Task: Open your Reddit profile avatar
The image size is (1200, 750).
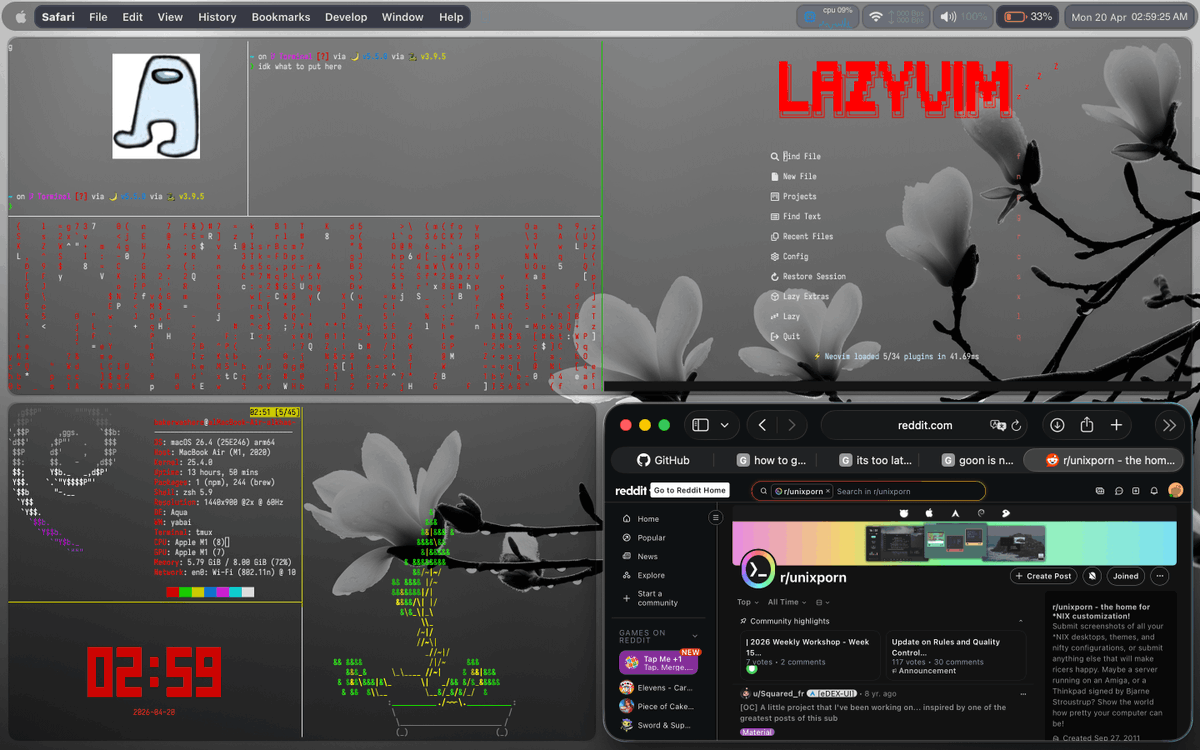Action: tap(1175, 491)
